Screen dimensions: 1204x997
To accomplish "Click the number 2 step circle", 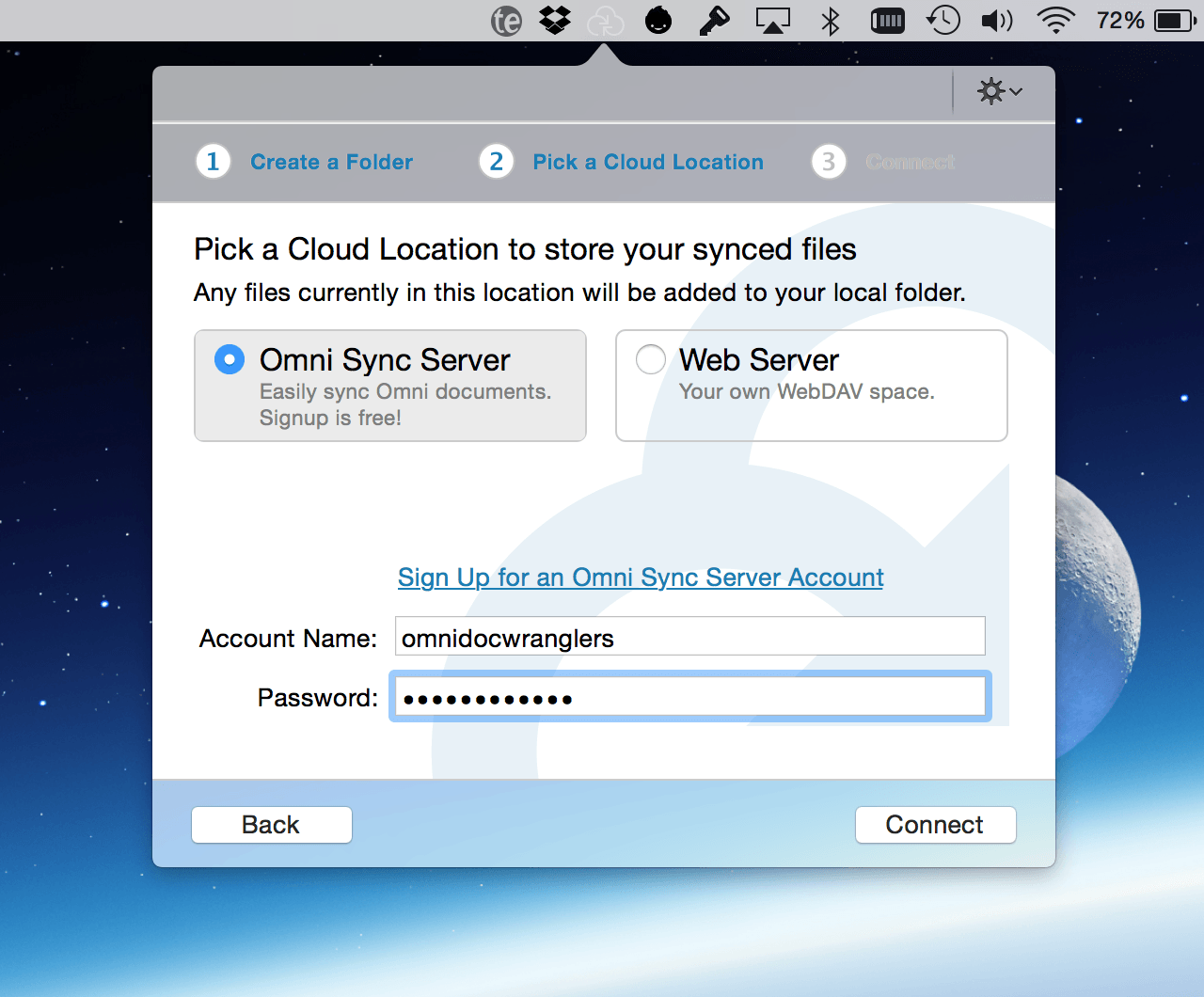I will (x=497, y=162).
